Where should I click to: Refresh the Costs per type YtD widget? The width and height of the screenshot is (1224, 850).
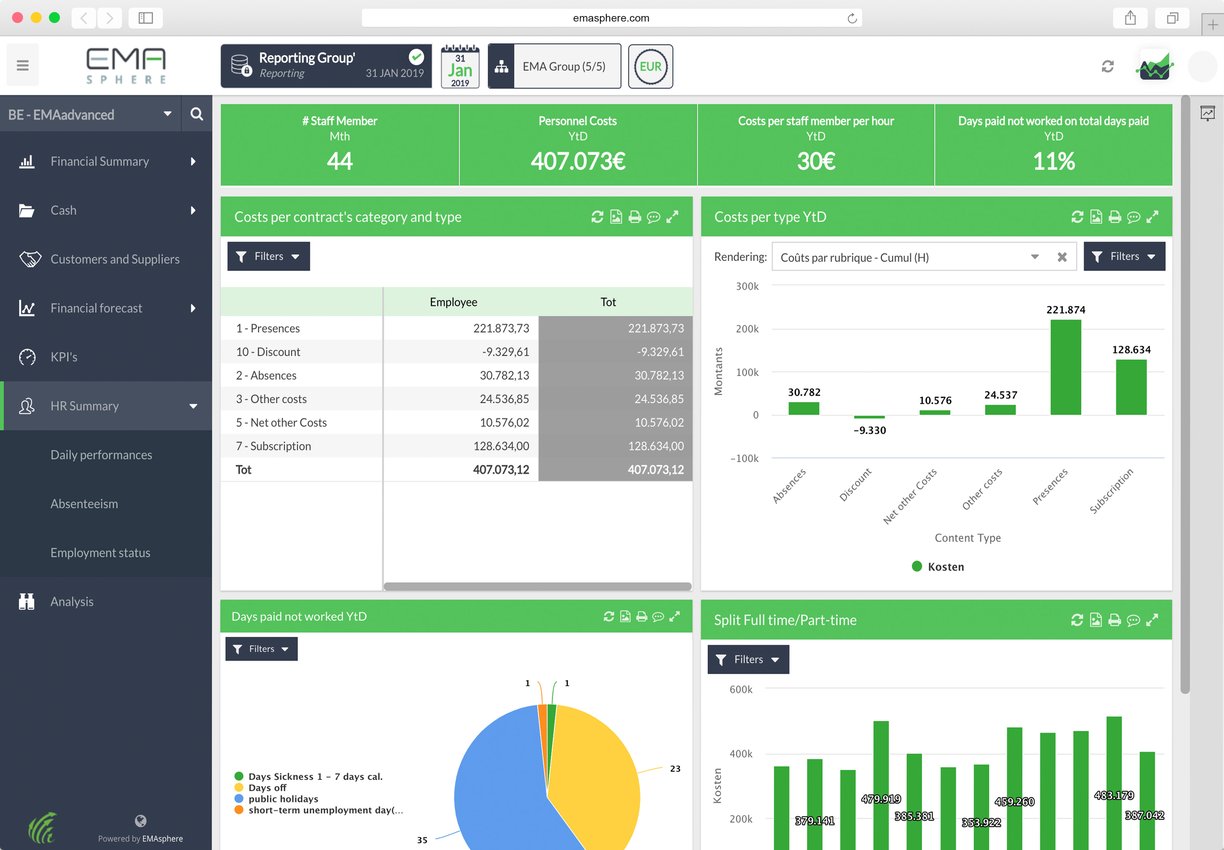coord(1077,216)
